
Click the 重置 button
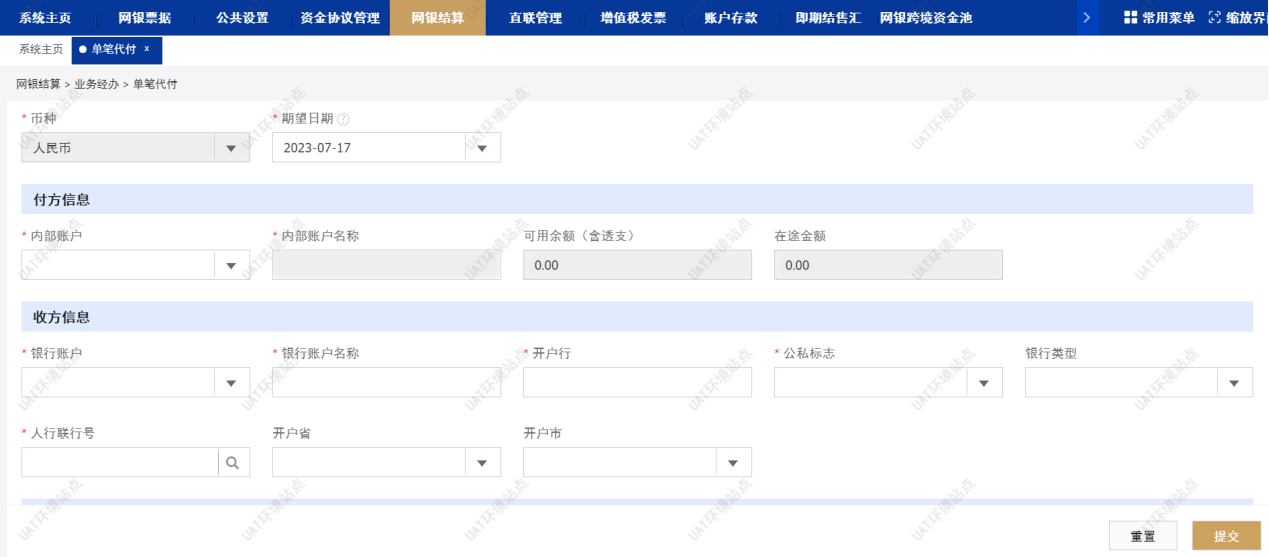1143,536
